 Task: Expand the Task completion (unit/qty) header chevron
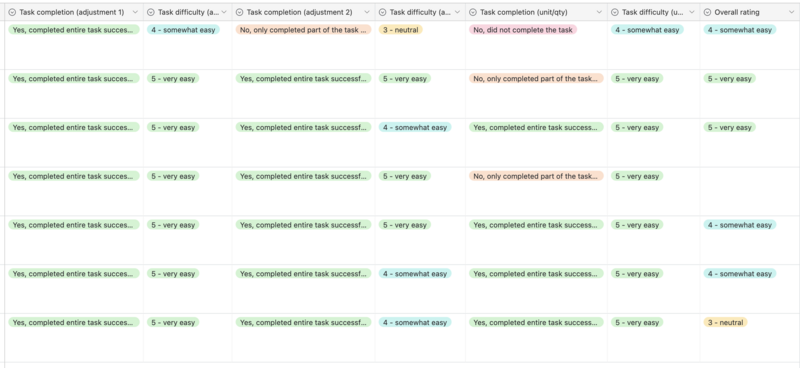pyautogui.click(x=599, y=12)
